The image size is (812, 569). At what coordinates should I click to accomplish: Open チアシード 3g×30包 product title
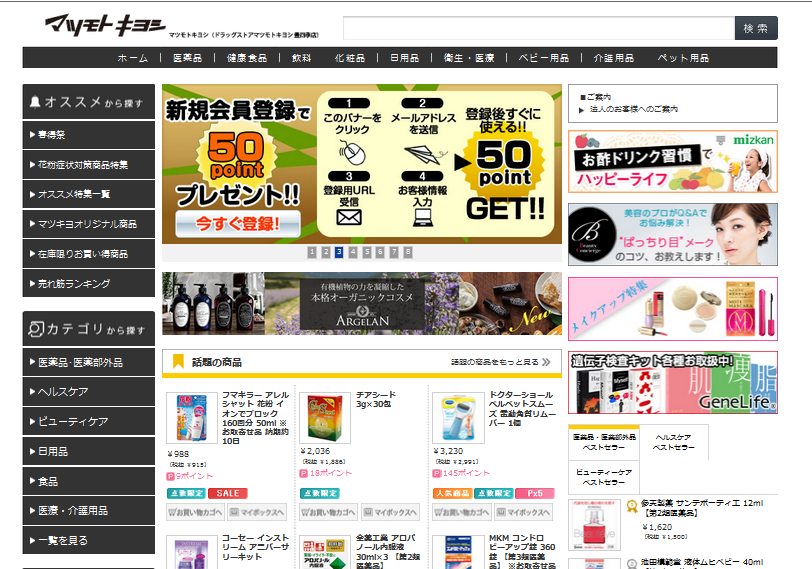pos(376,399)
